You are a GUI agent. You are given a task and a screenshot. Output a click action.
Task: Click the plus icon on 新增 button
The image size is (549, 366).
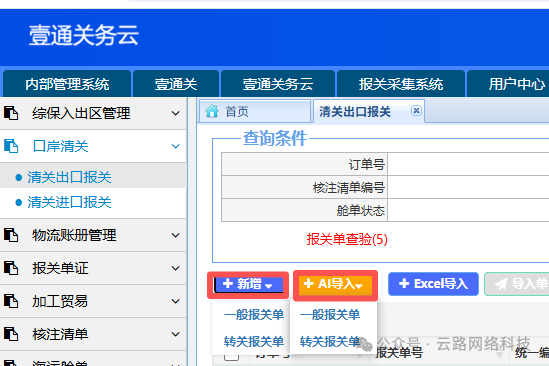tap(228, 283)
